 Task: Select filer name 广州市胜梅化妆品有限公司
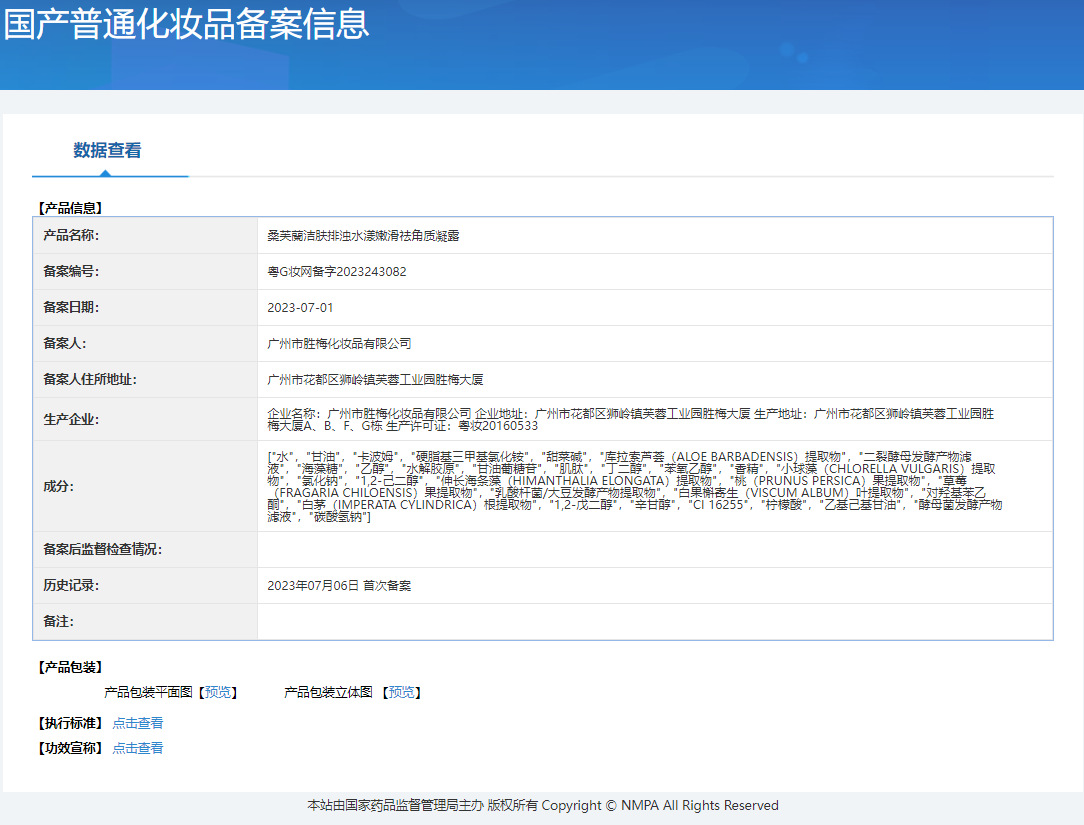[x=339, y=344]
